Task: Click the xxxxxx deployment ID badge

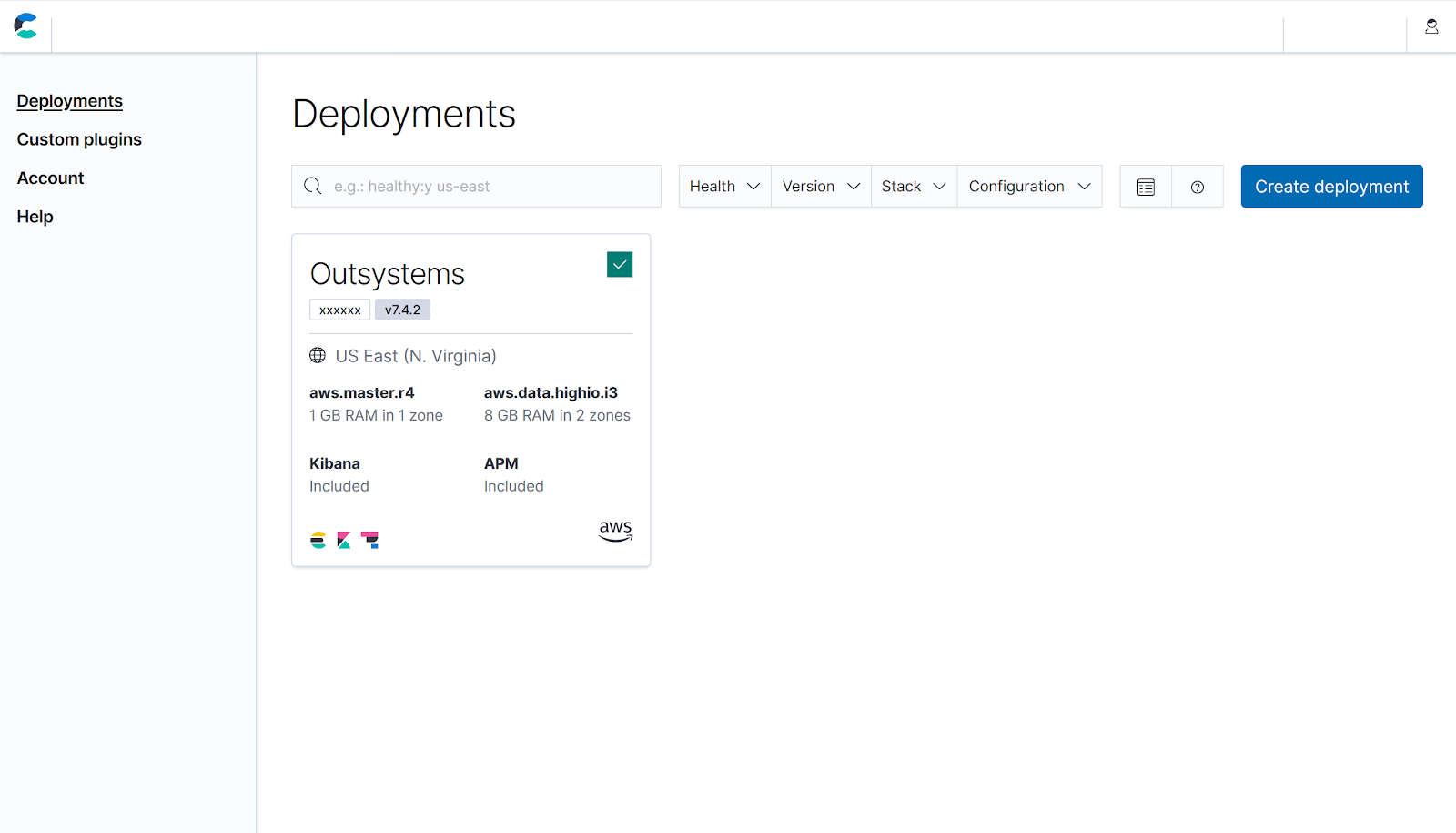Action: tap(340, 310)
